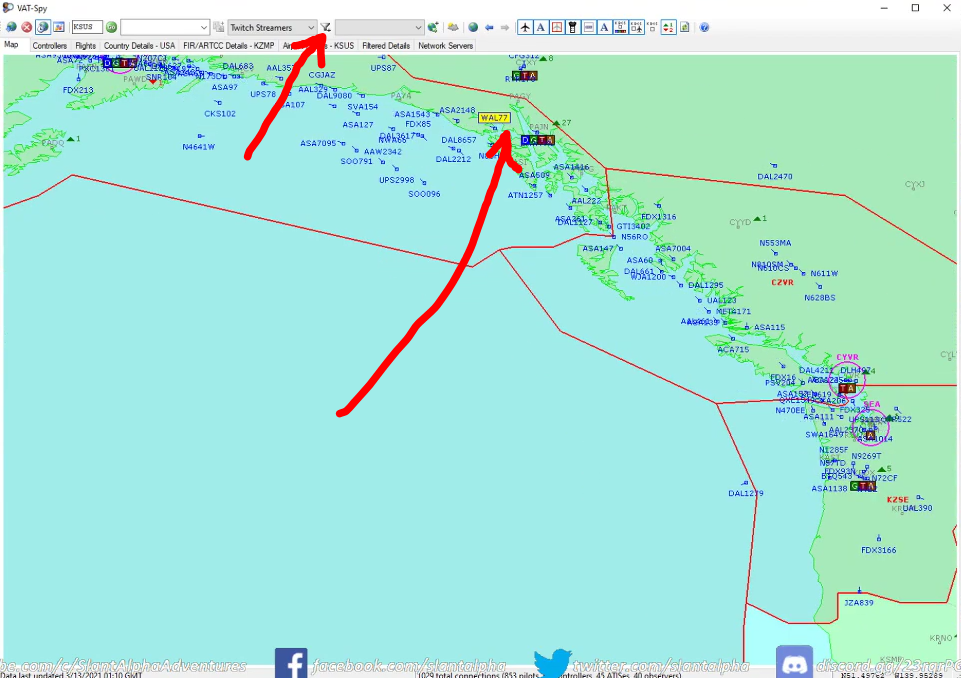Click the globe with plus icon

point(433,27)
